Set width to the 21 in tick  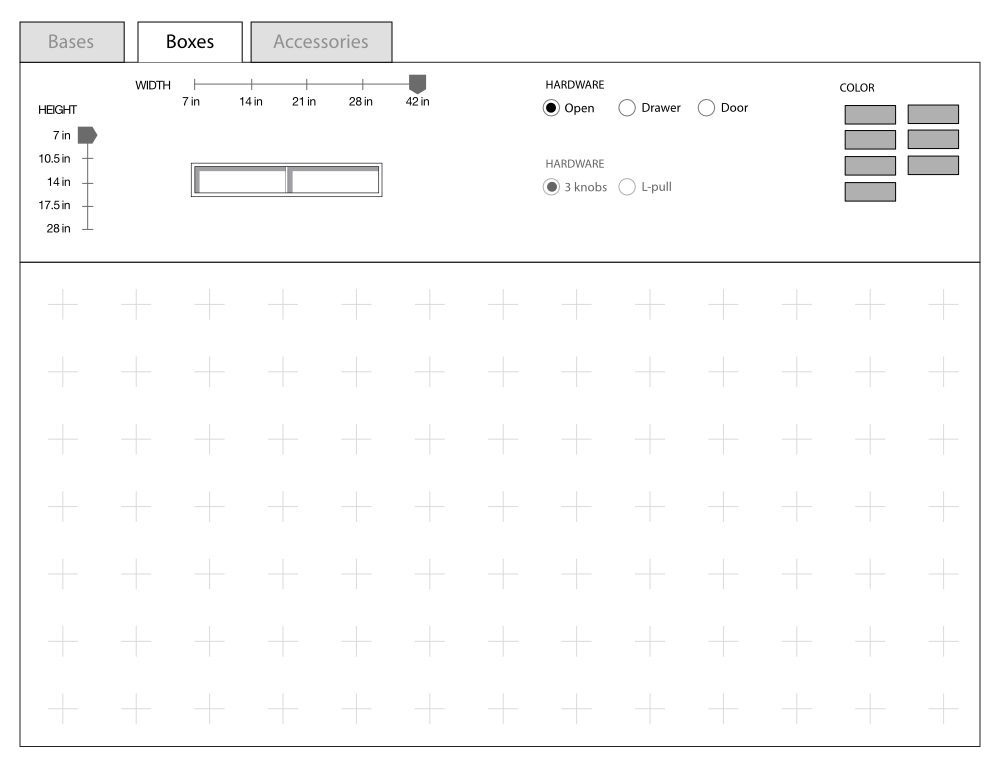[307, 84]
